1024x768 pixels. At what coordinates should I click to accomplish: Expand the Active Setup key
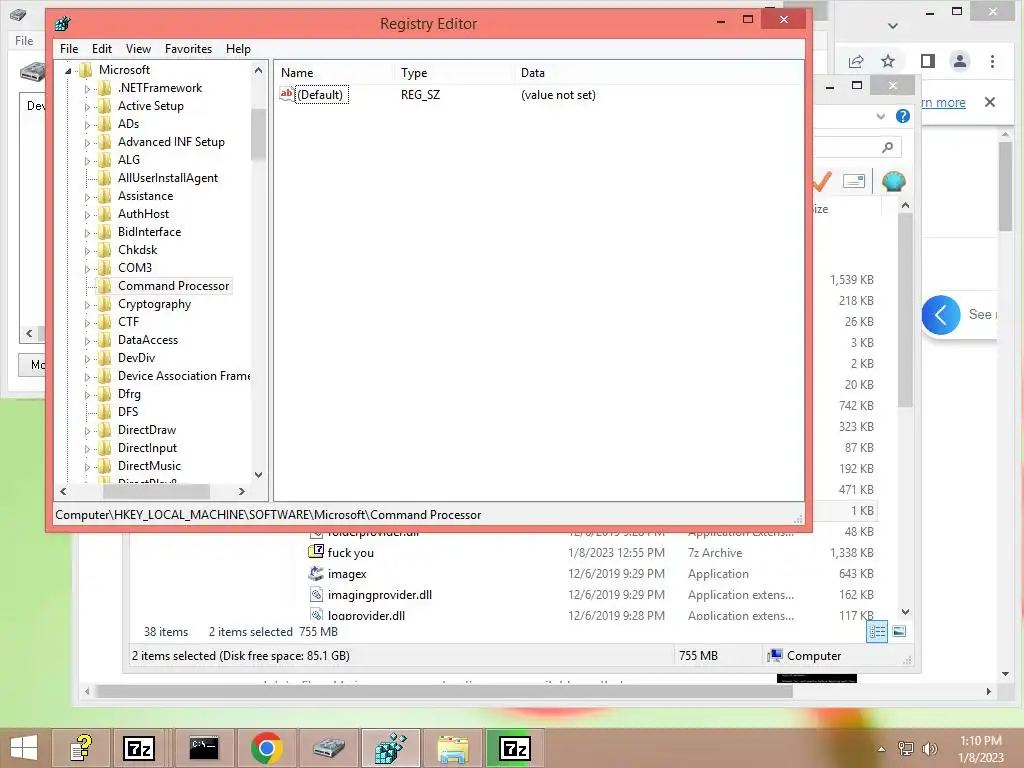click(87, 106)
